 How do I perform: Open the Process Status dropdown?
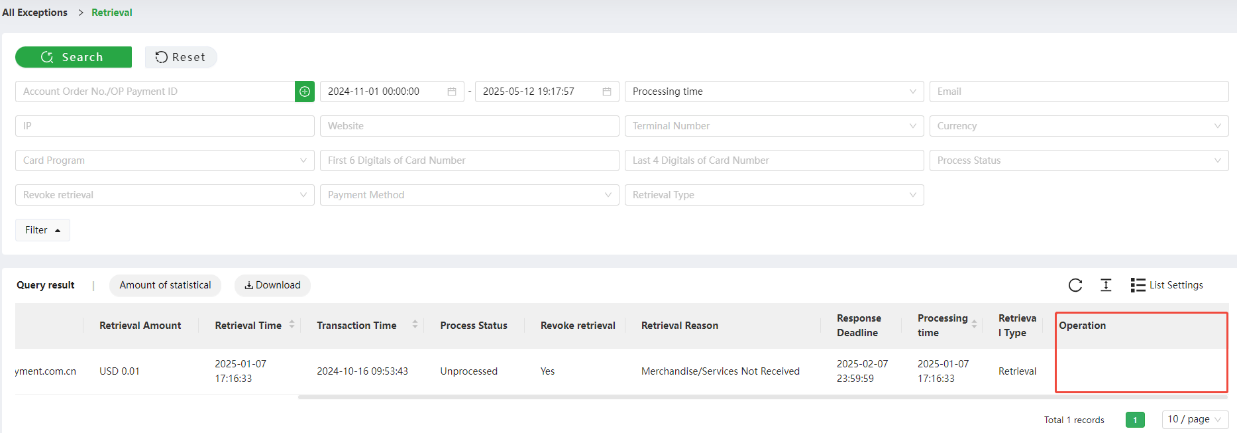(1078, 160)
